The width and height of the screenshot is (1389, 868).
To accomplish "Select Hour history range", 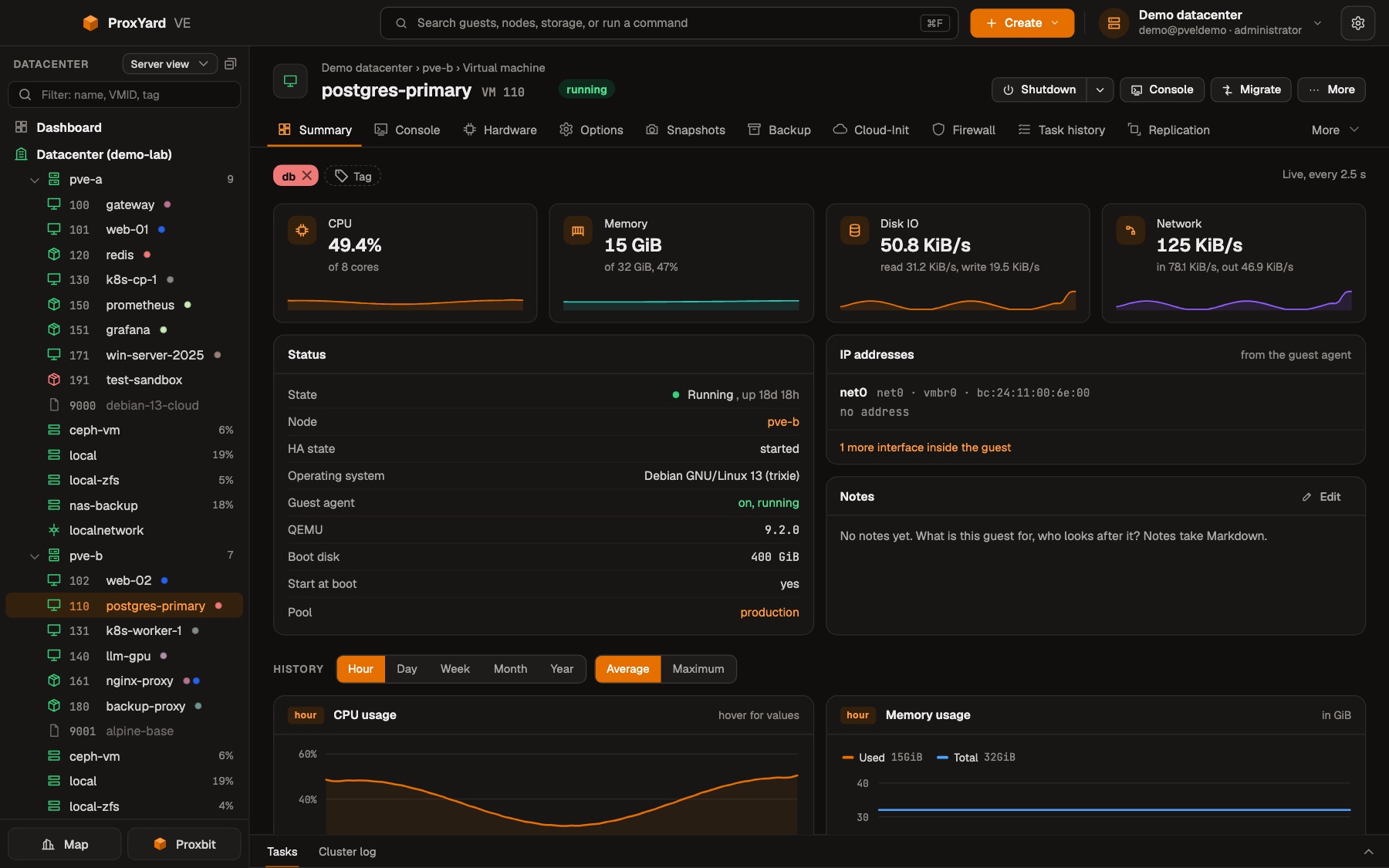I will click(360, 669).
